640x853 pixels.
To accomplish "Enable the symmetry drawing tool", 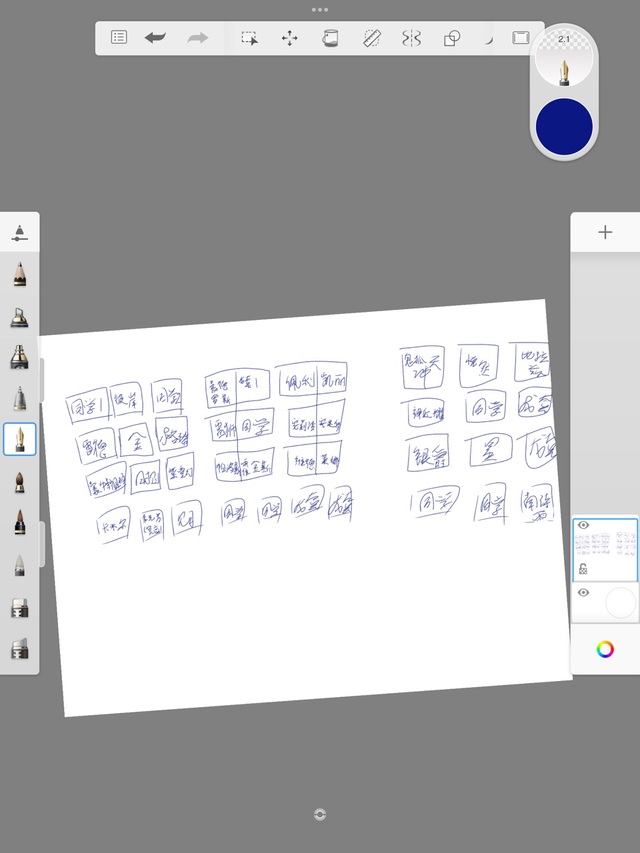I will coord(411,38).
